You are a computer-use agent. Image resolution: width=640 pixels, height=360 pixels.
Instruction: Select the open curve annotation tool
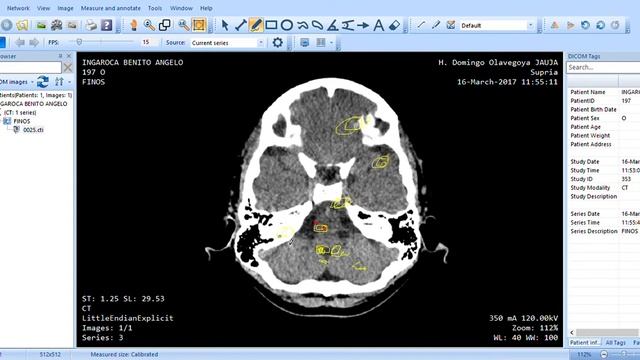302,25
